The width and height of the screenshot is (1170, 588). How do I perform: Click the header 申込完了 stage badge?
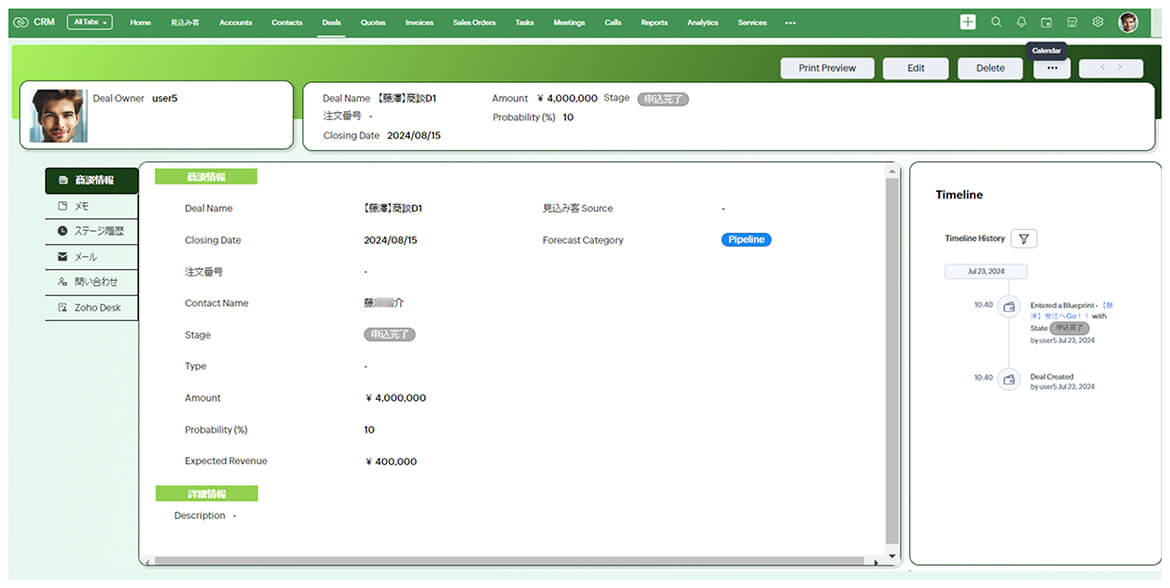(663, 98)
